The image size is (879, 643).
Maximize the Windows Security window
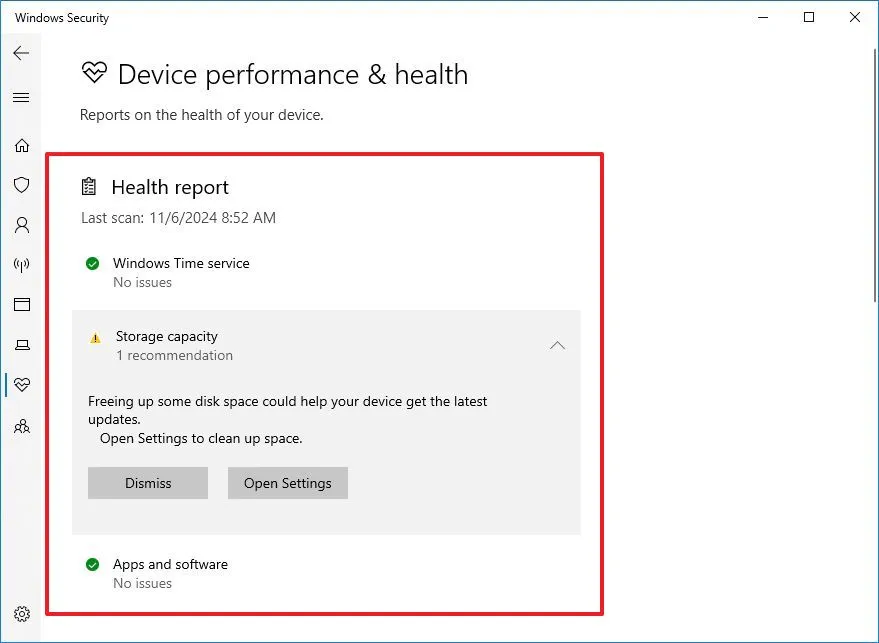tap(809, 17)
